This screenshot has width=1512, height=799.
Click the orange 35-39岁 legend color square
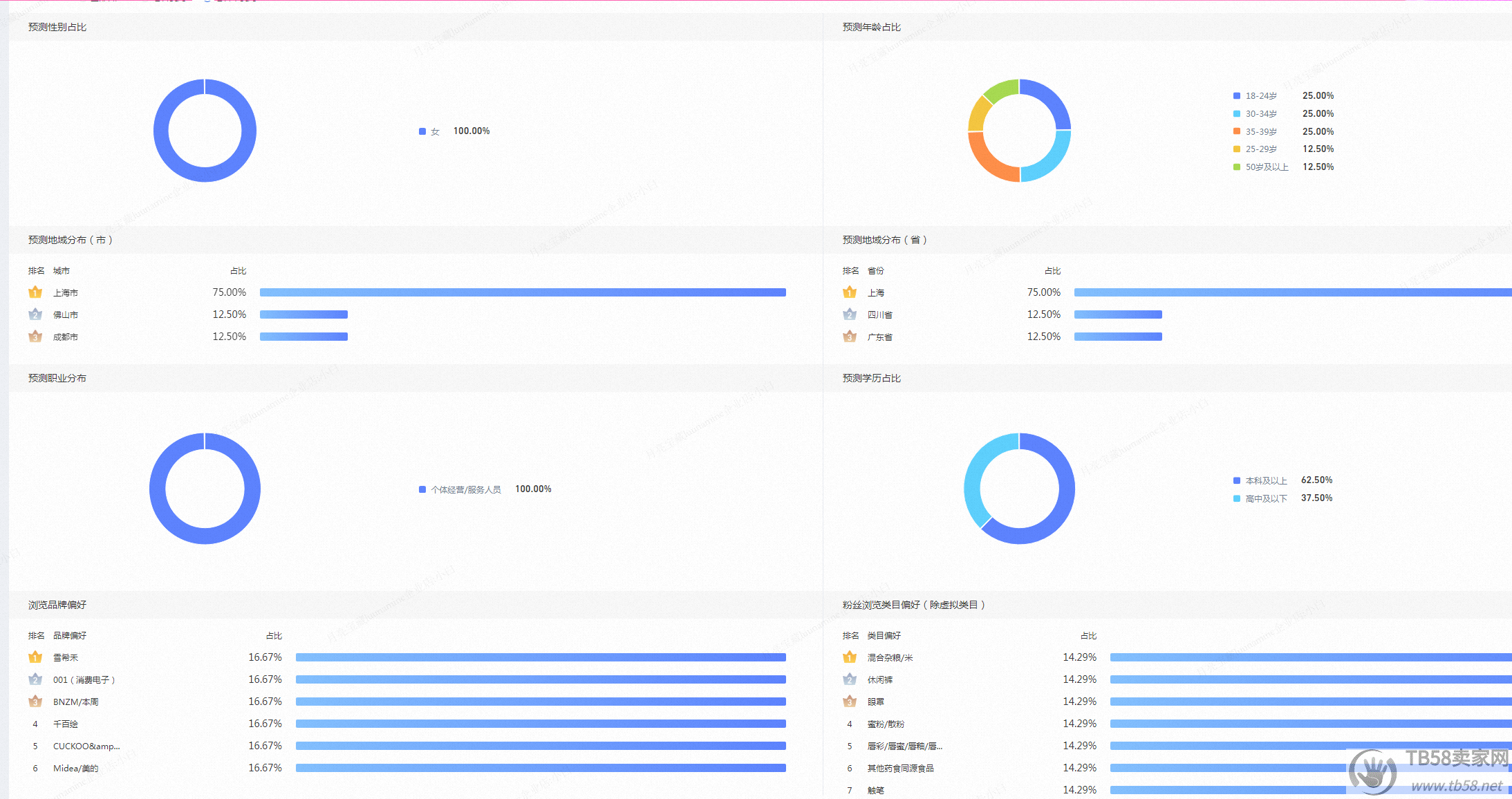1237,131
